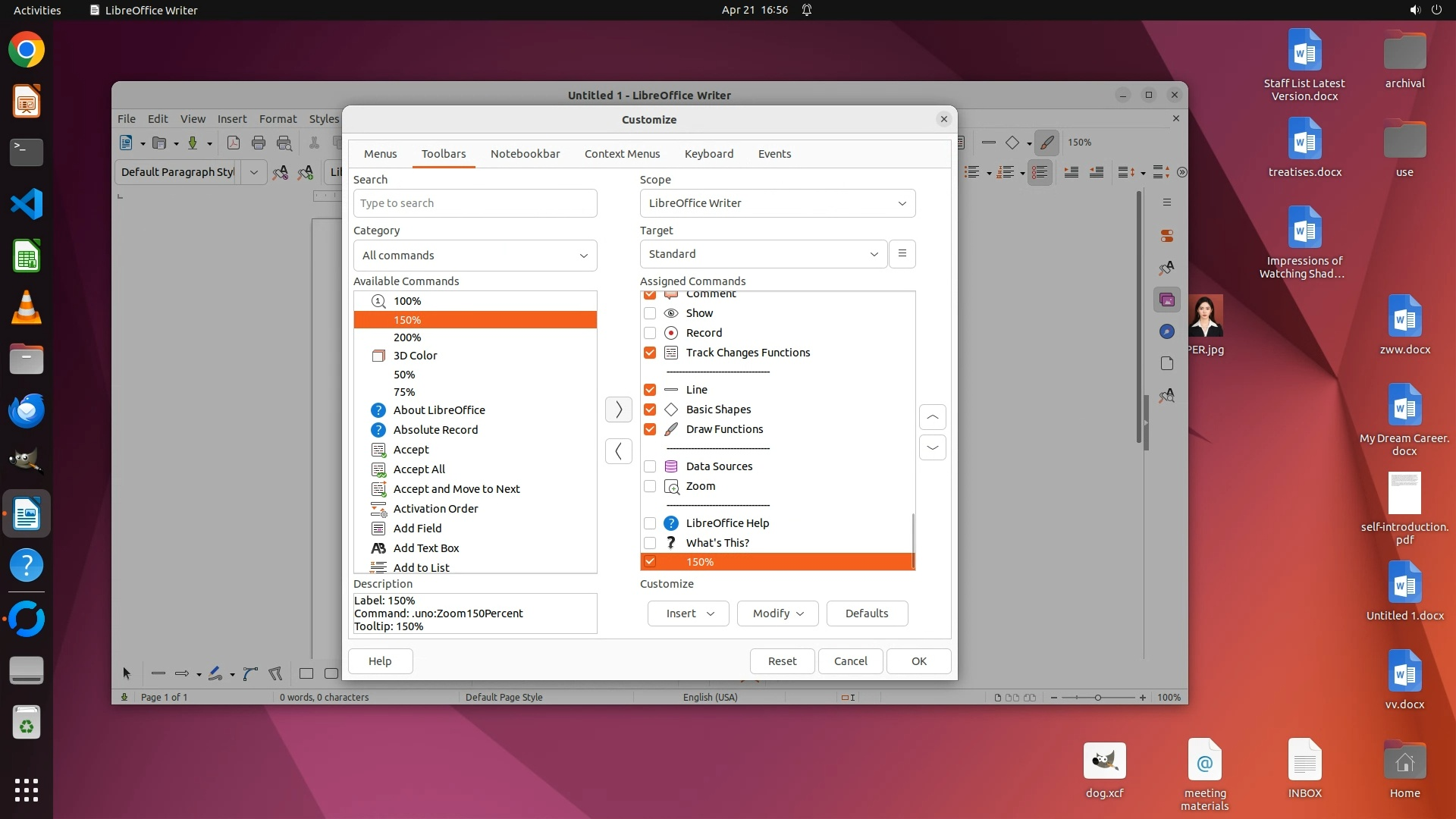This screenshot has height=819, width=1456.
Task: Switch to the Context Menus tab
Action: [x=622, y=154]
